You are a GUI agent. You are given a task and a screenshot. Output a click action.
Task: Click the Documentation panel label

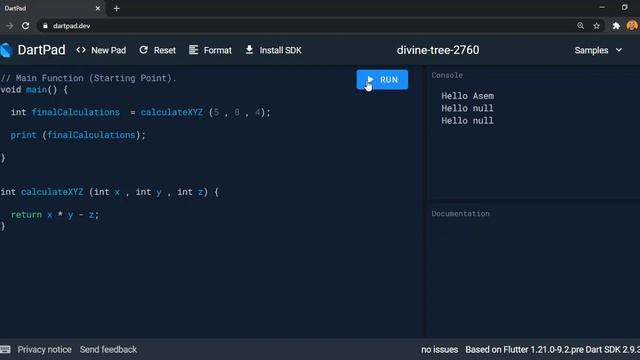click(x=460, y=213)
